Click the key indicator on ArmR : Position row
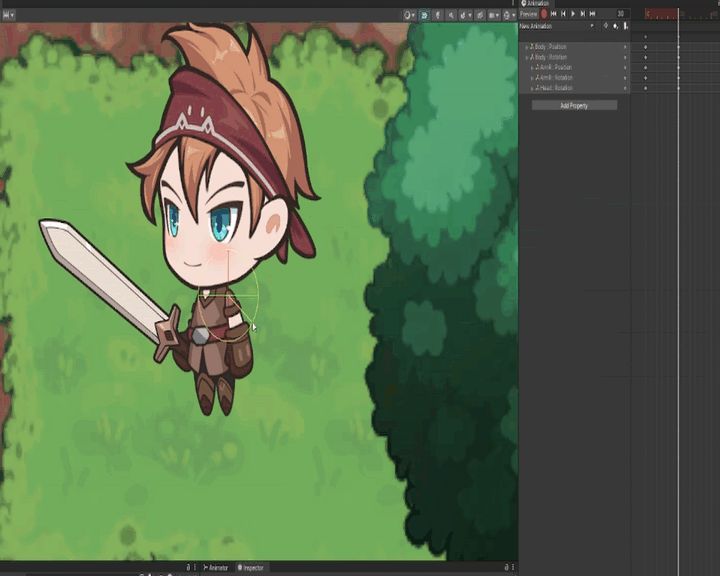Screen dimensions: 720x576 point(625,68)
